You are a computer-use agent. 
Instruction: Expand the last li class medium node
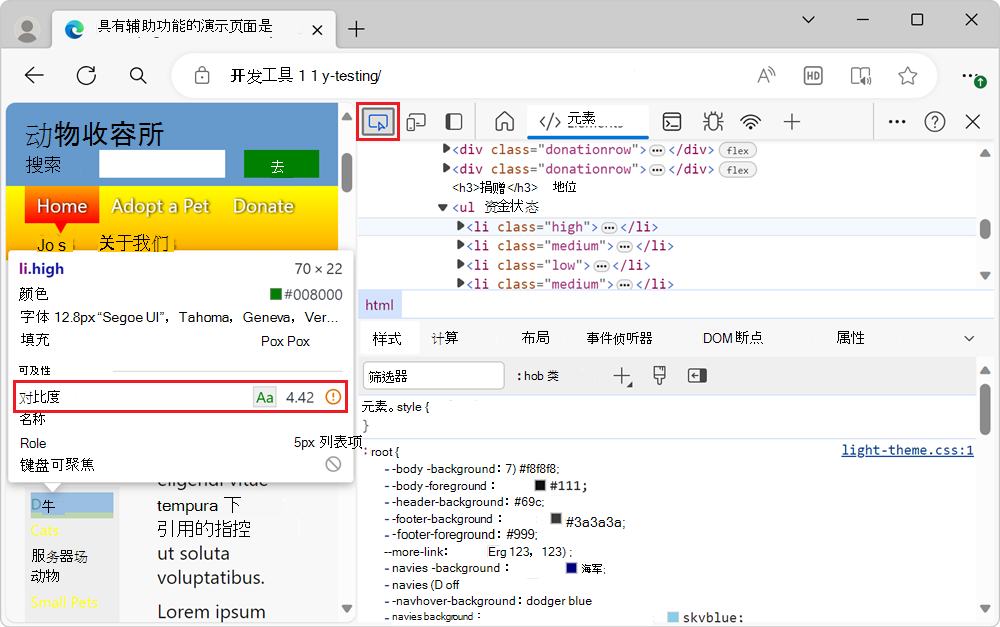460,283
